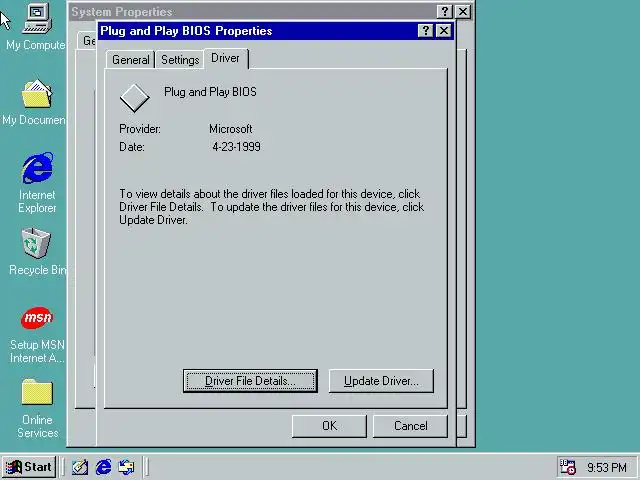
Task: Open Driver File Details
Action: [x=250, y=381]
